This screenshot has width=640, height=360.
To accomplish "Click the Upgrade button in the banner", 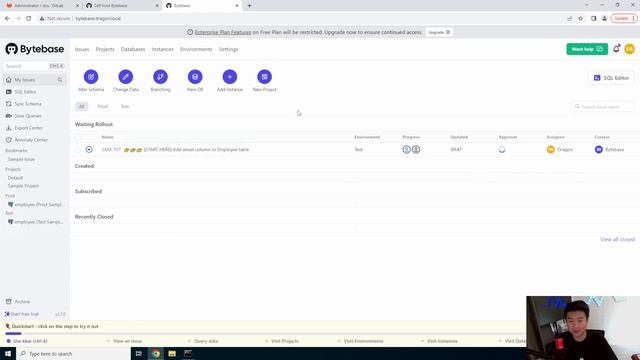I will [439, 32].
